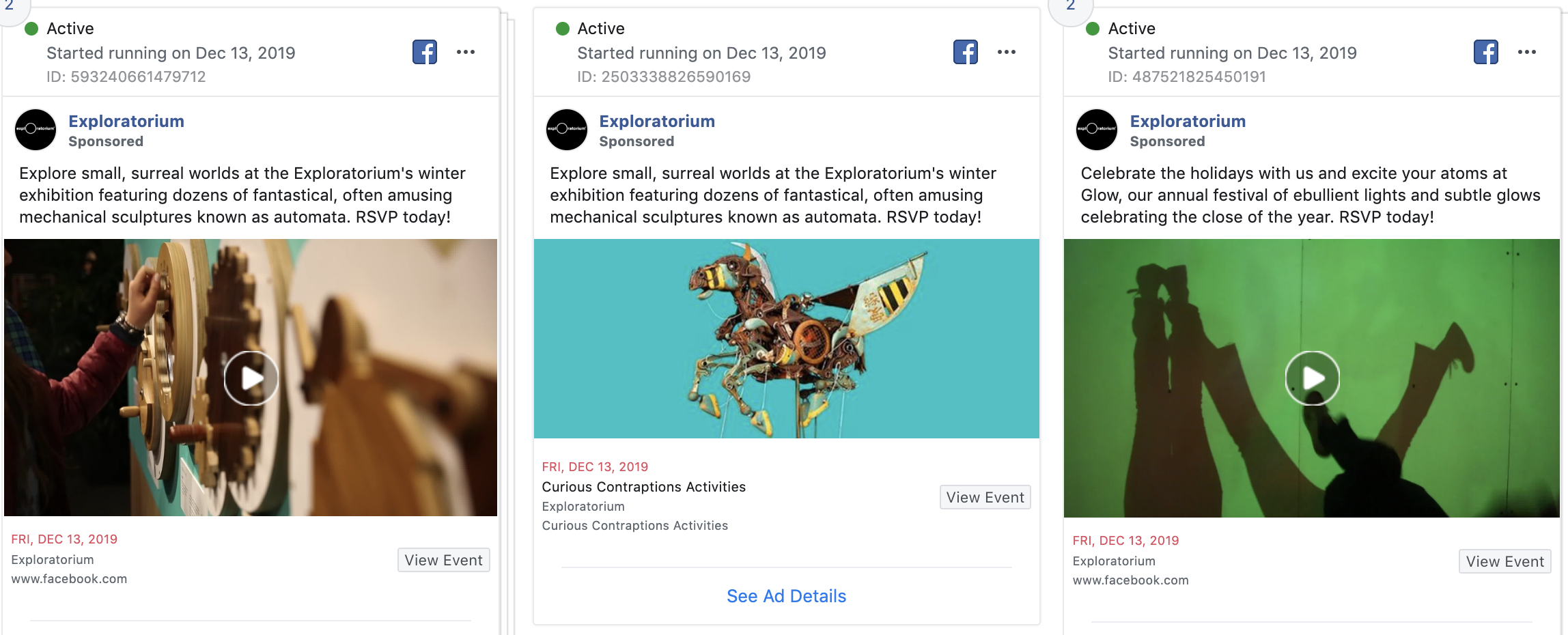The height and width of the screenshot is (635, 1568).
Task: Click View Event for Curious Contraptions Activities
Action: point(985,497)
